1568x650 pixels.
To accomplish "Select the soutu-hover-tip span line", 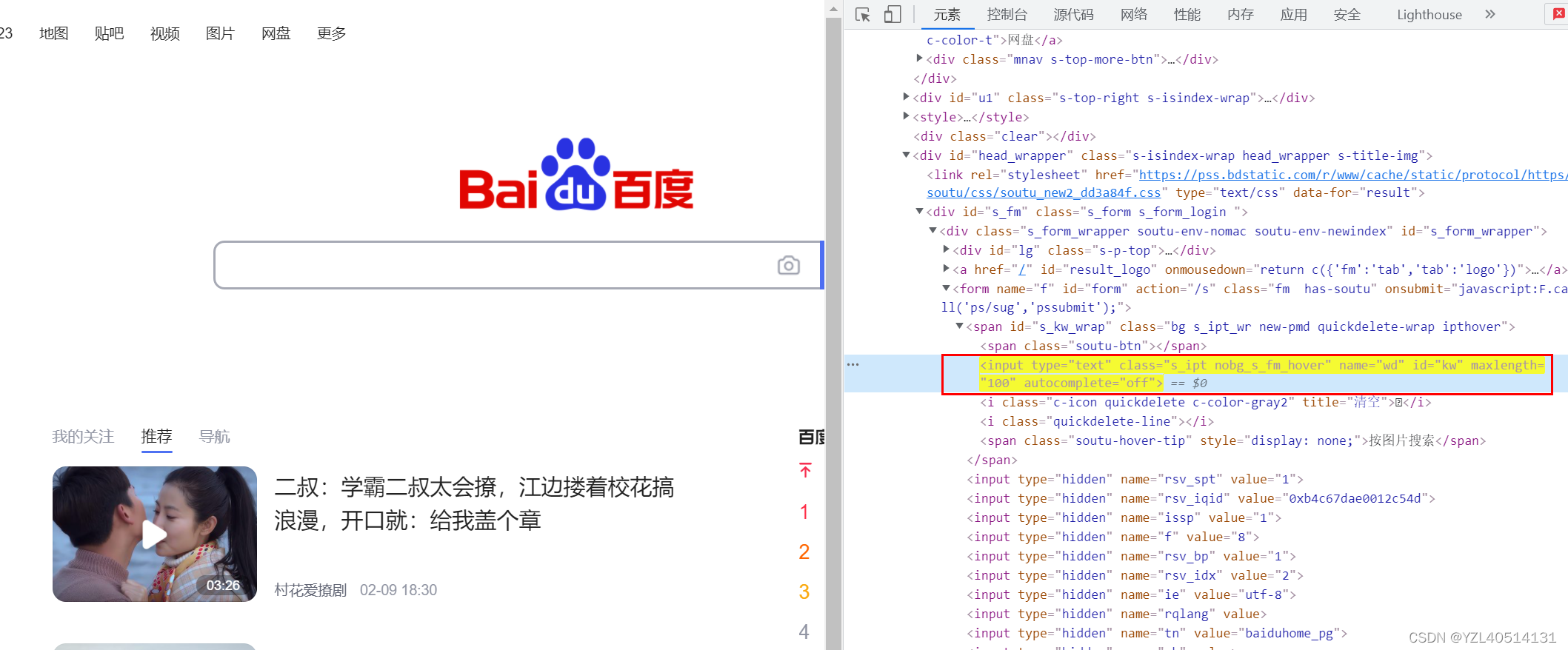I will (x=1233, y=440).
